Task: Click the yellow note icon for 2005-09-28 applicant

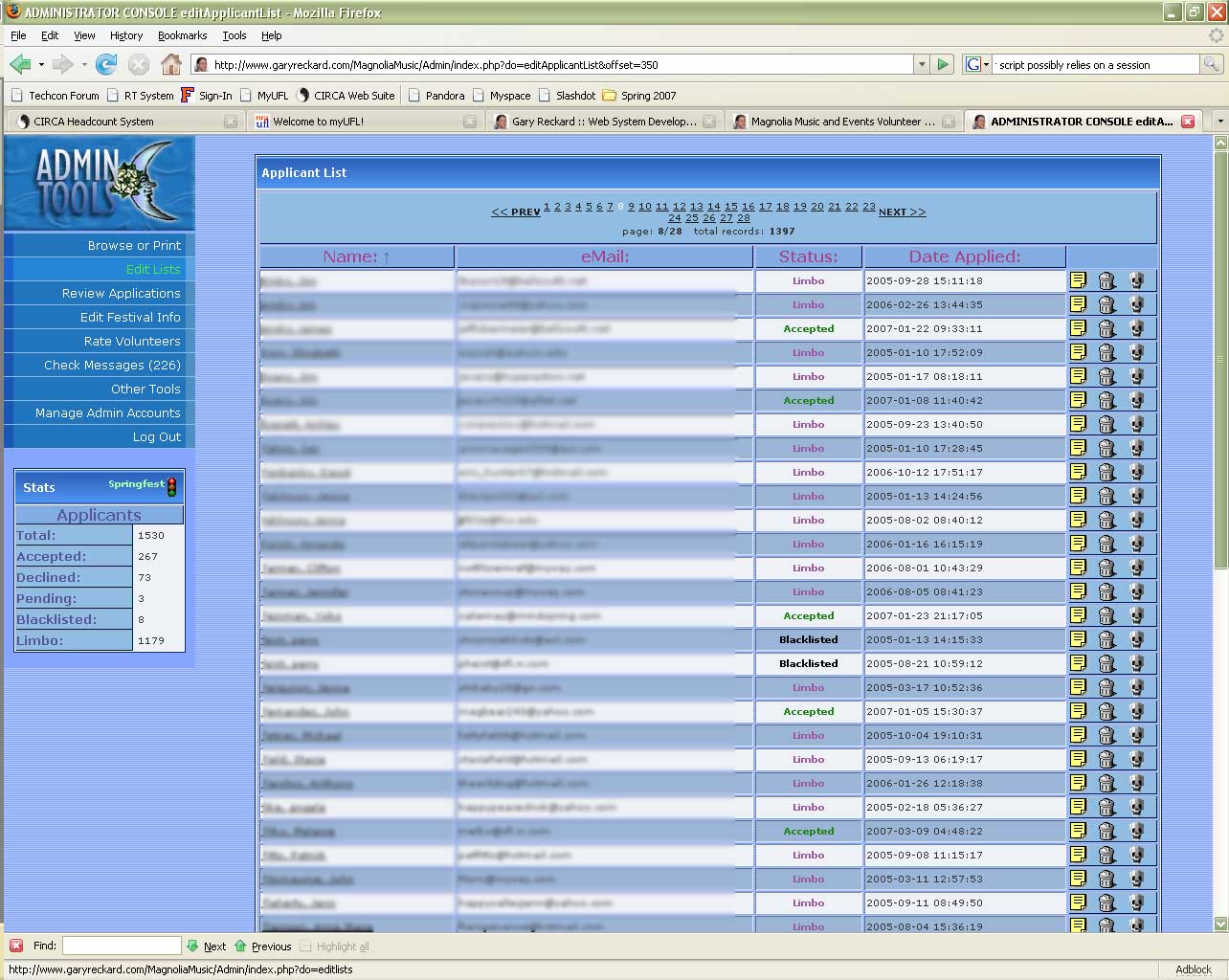Action: (x=1078, y=280)
